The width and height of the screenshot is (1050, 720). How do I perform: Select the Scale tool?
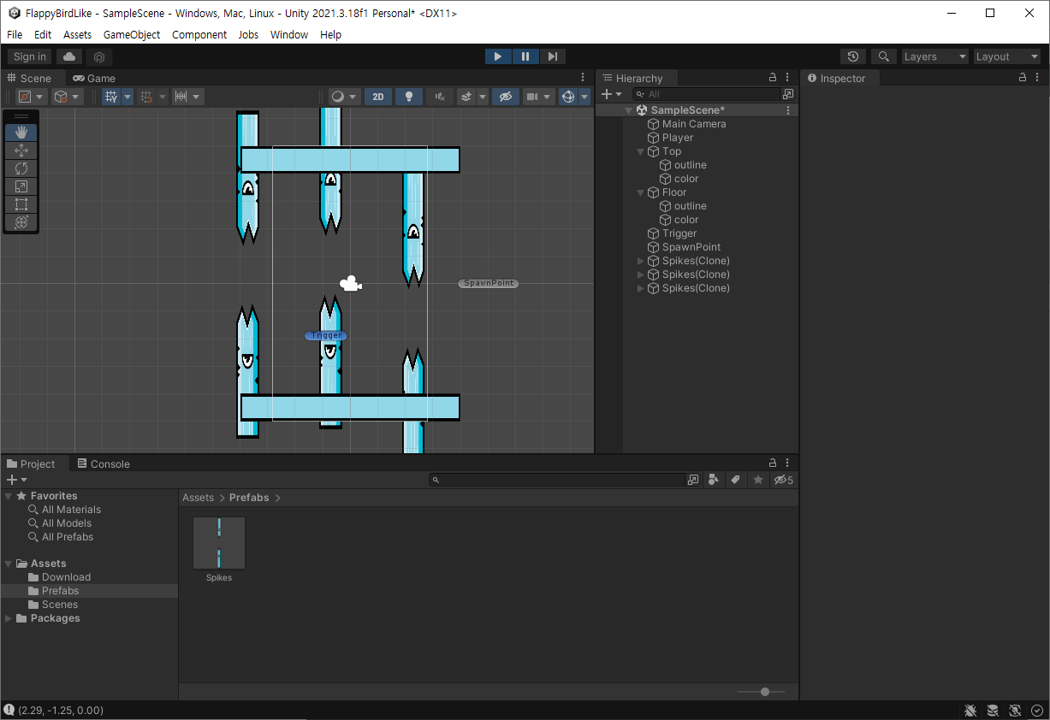pyautogui.click(x=21, y=186)
